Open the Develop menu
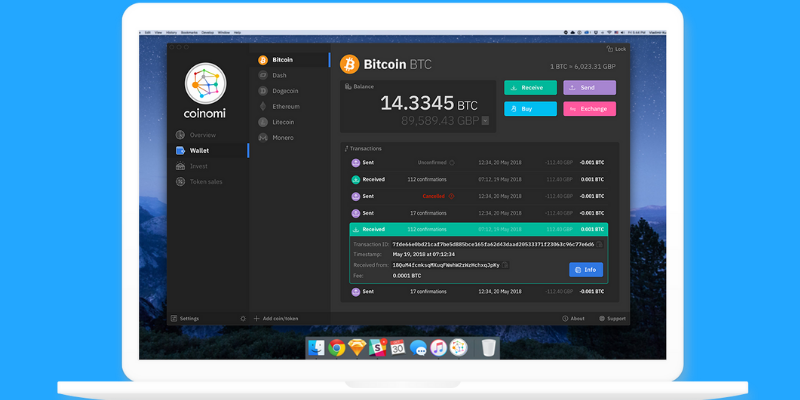 pyautogui.click(x=208, y=33)
